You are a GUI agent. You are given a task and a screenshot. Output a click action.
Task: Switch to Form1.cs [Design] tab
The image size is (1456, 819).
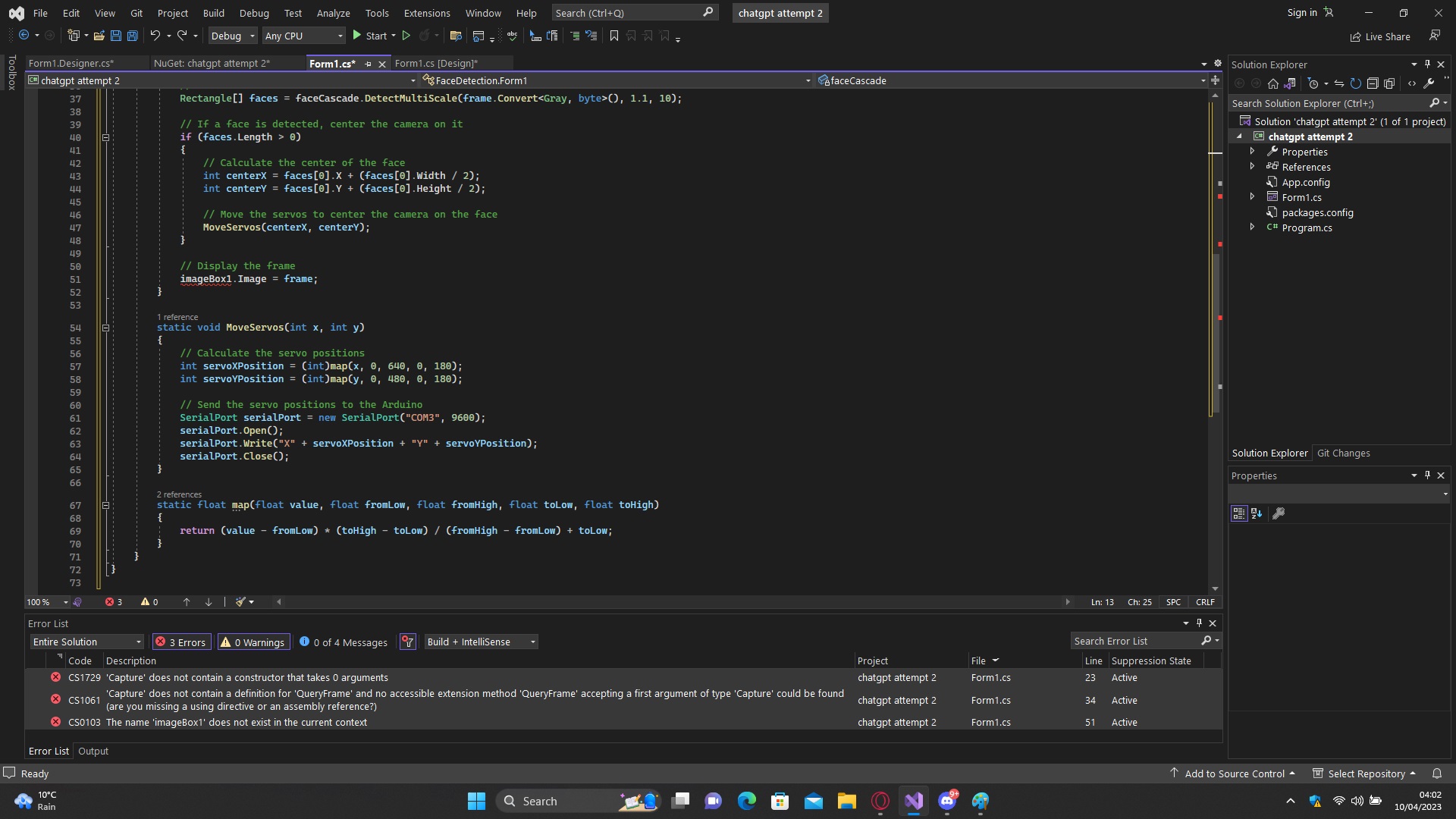point(436,64)
